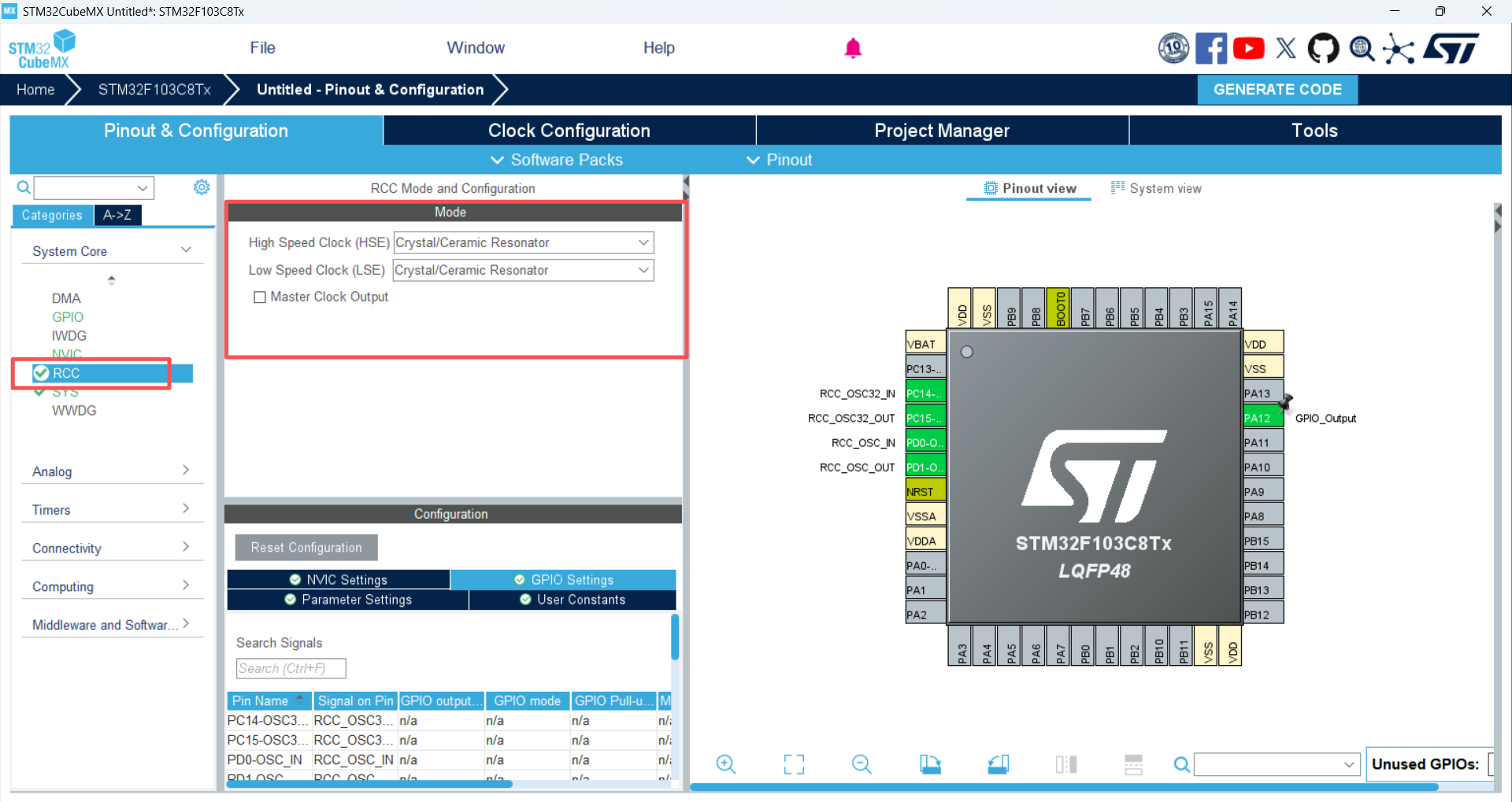1512x802 pixels.
Task: Expand the Analog category
Action: click(112, 471)
